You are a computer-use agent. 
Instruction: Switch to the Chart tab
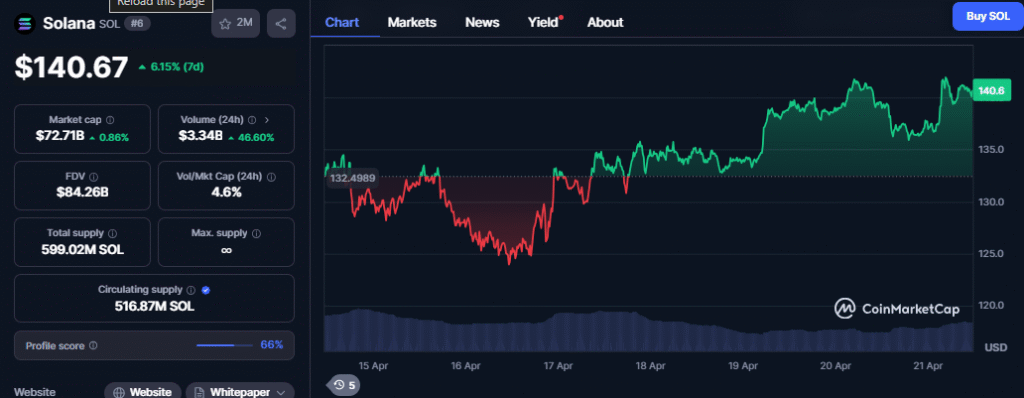pos(342,22)
